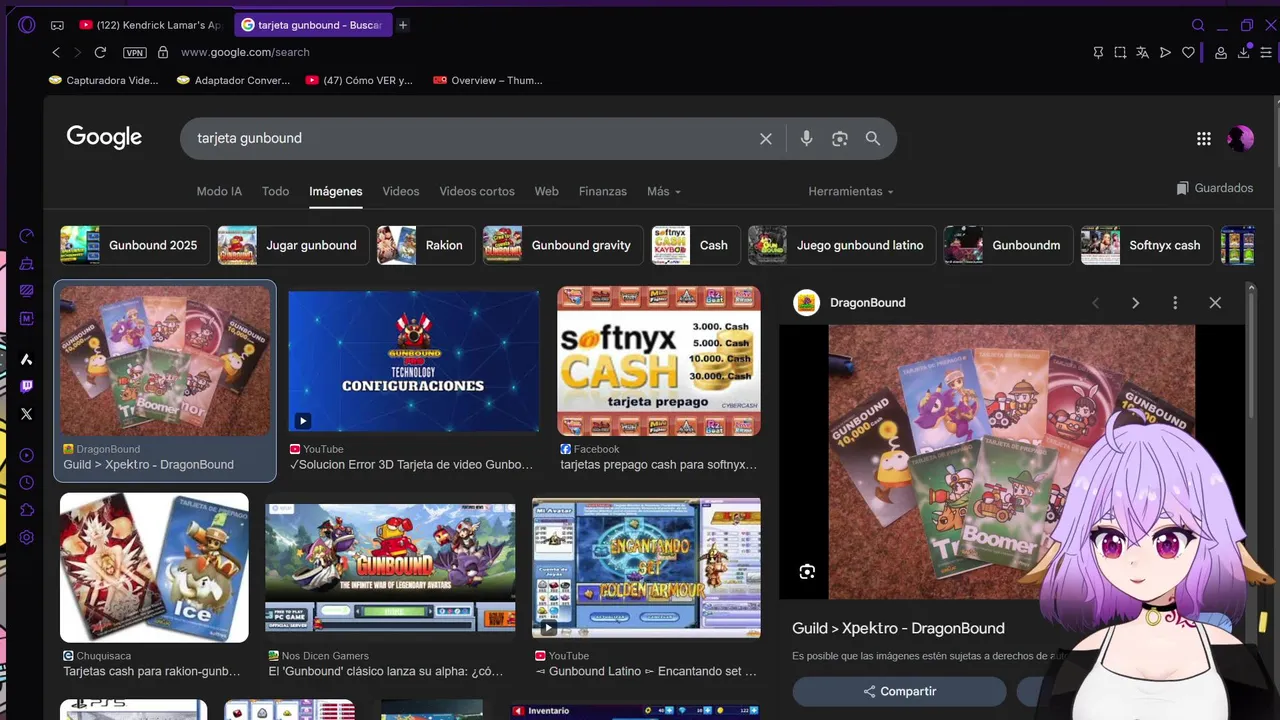The width and height of the screenshot is (1280, 720).
Task: Open Google Lens image search icon
Action: [840, 139]
